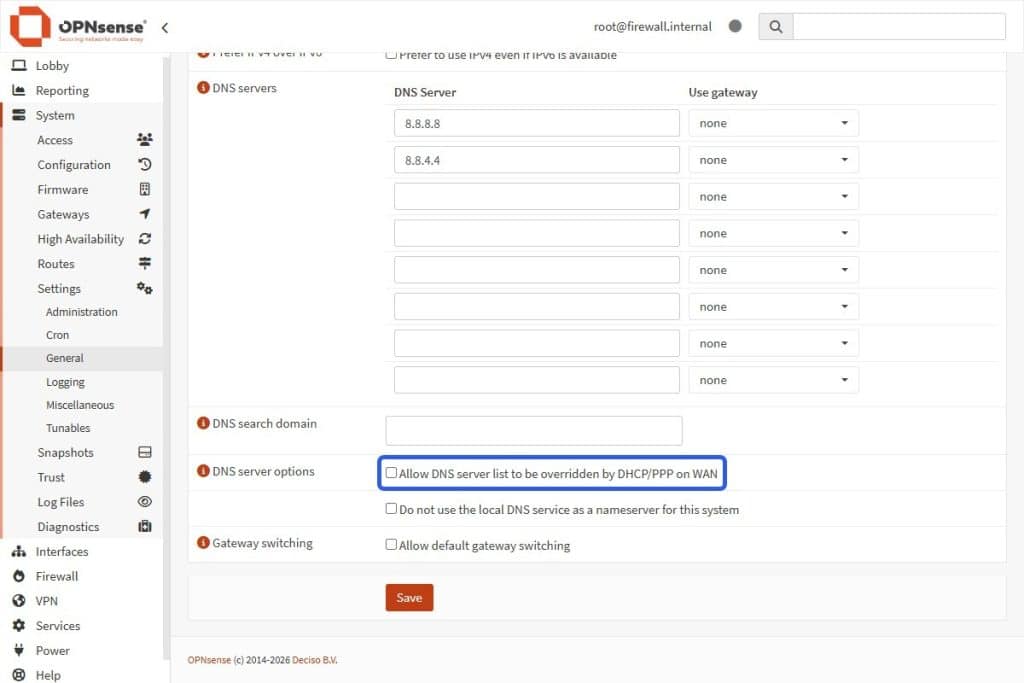Click the Firmware icon
The height and width of the screenshot is (683, 1024).
pos(145,189)
